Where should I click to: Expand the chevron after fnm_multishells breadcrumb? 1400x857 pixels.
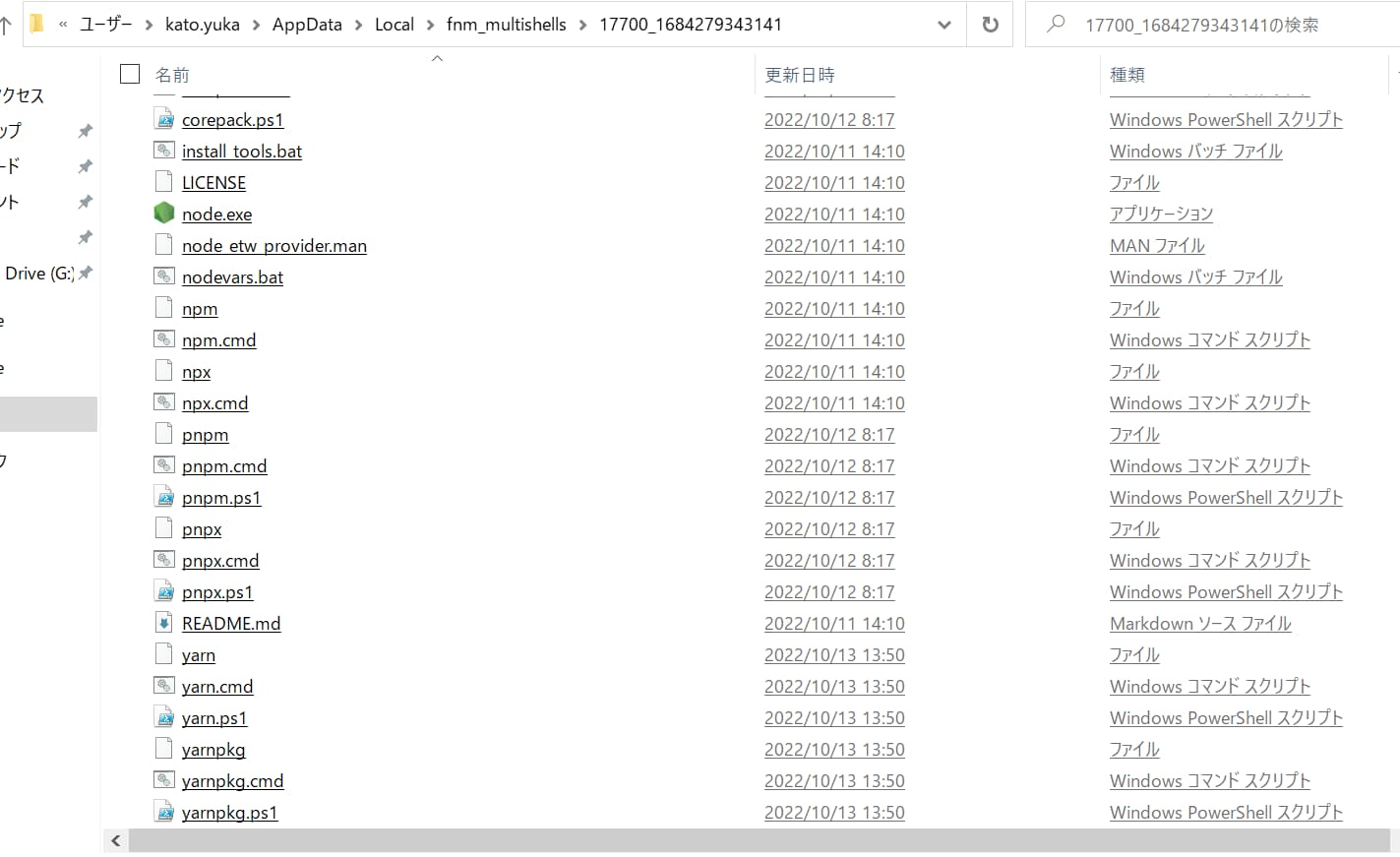point(582,25)
